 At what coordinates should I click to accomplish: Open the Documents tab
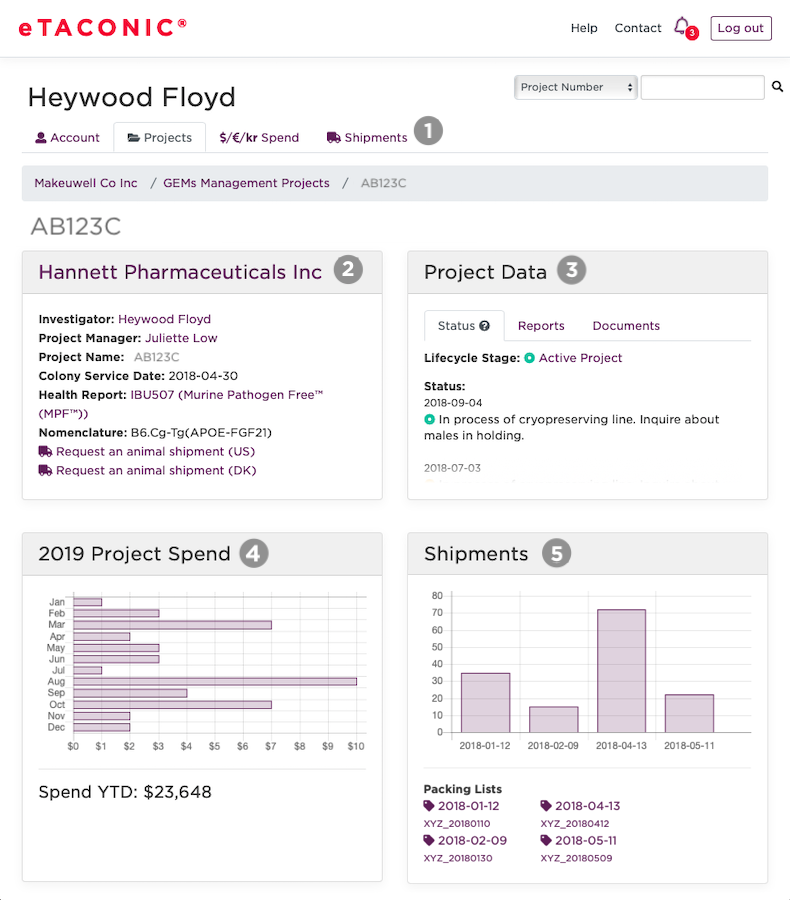626,326
